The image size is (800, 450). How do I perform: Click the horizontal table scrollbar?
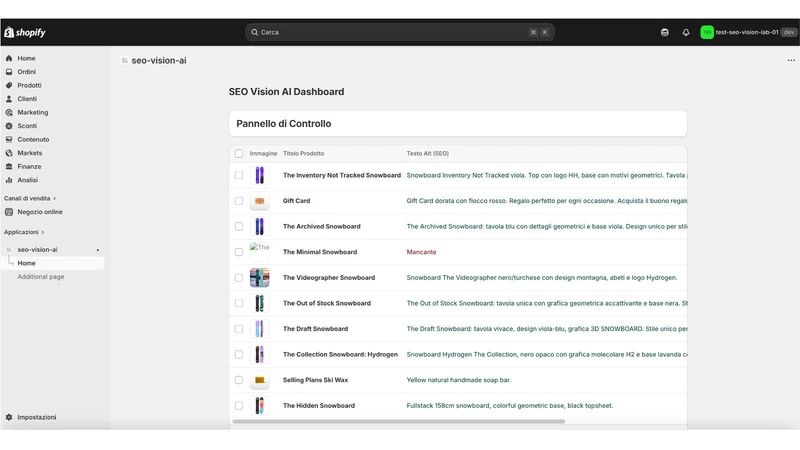point(398,421)
